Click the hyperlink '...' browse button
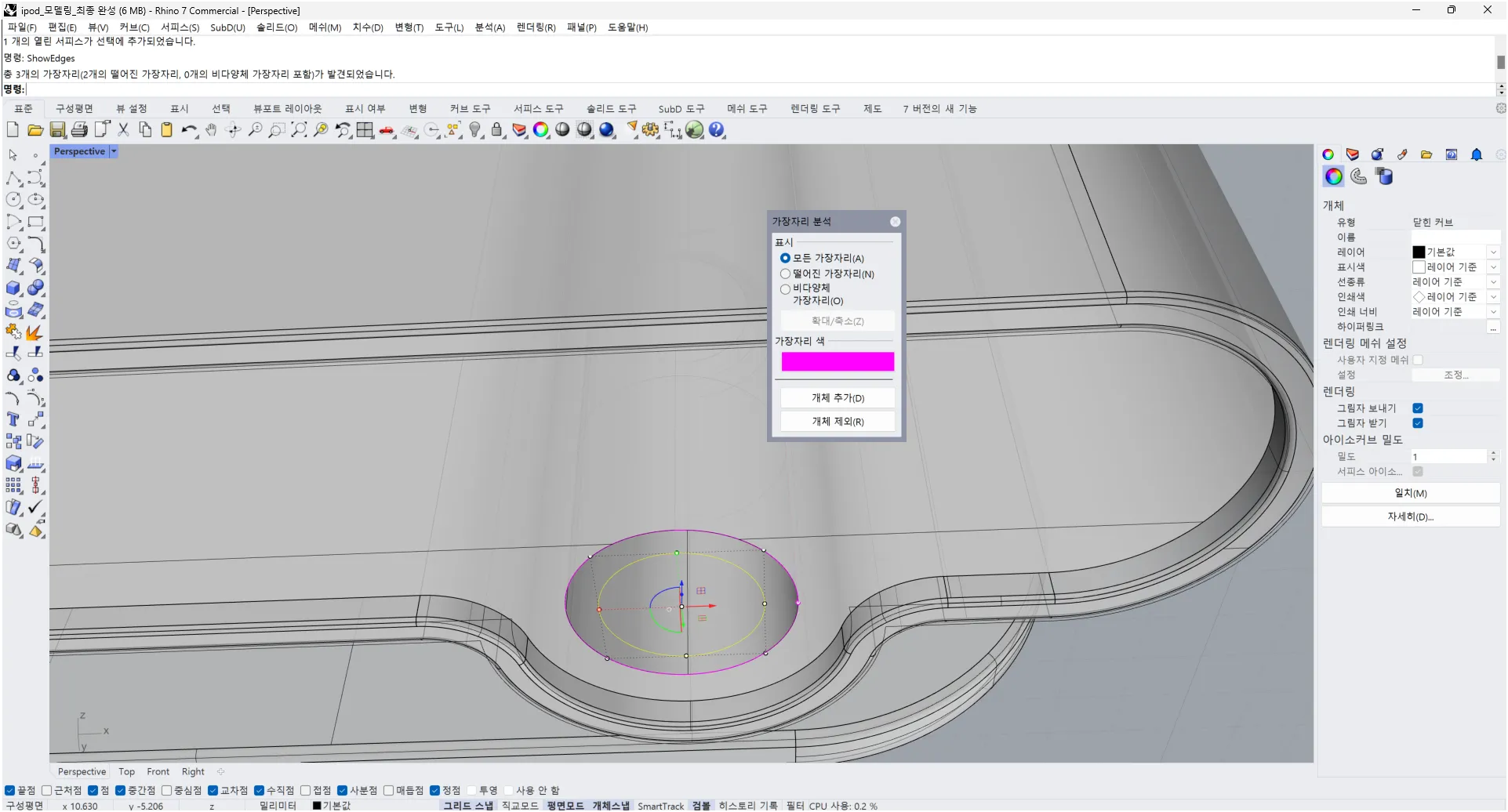1508x812 pixels. (x=1493, y=328)
